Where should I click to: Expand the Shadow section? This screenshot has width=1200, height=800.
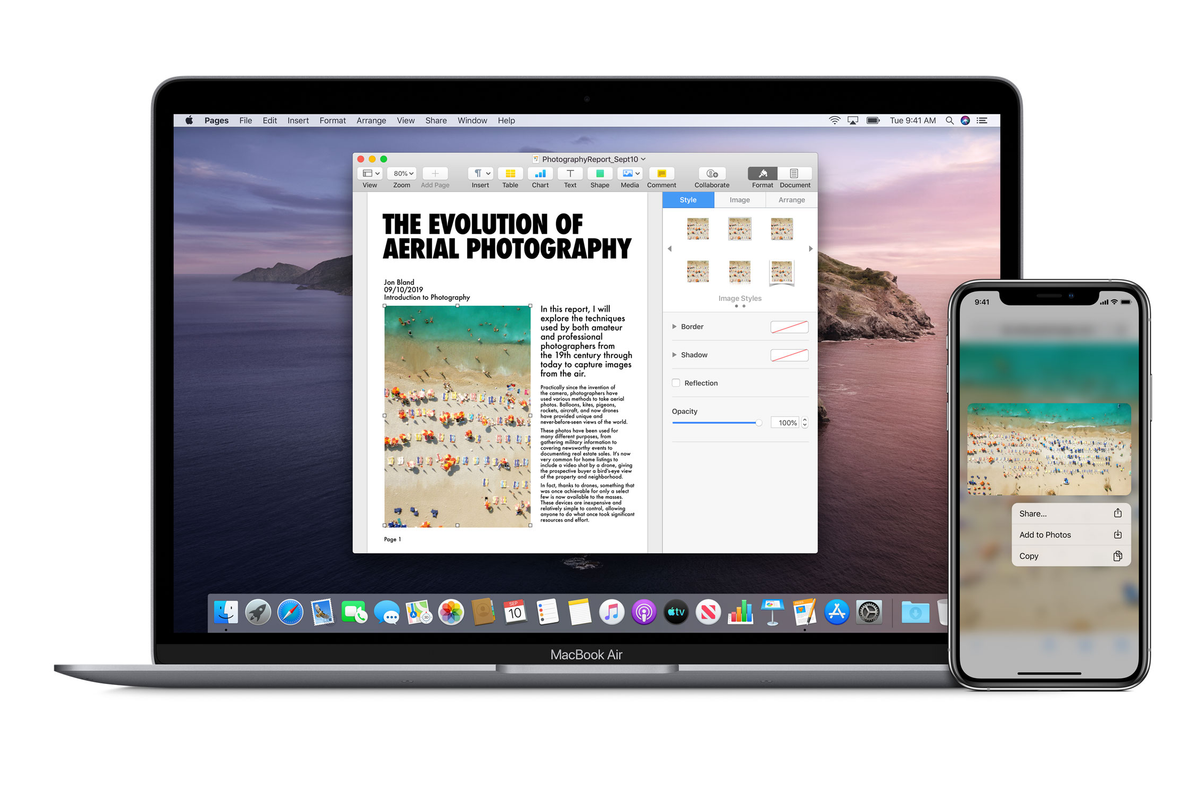coord(674,355)
